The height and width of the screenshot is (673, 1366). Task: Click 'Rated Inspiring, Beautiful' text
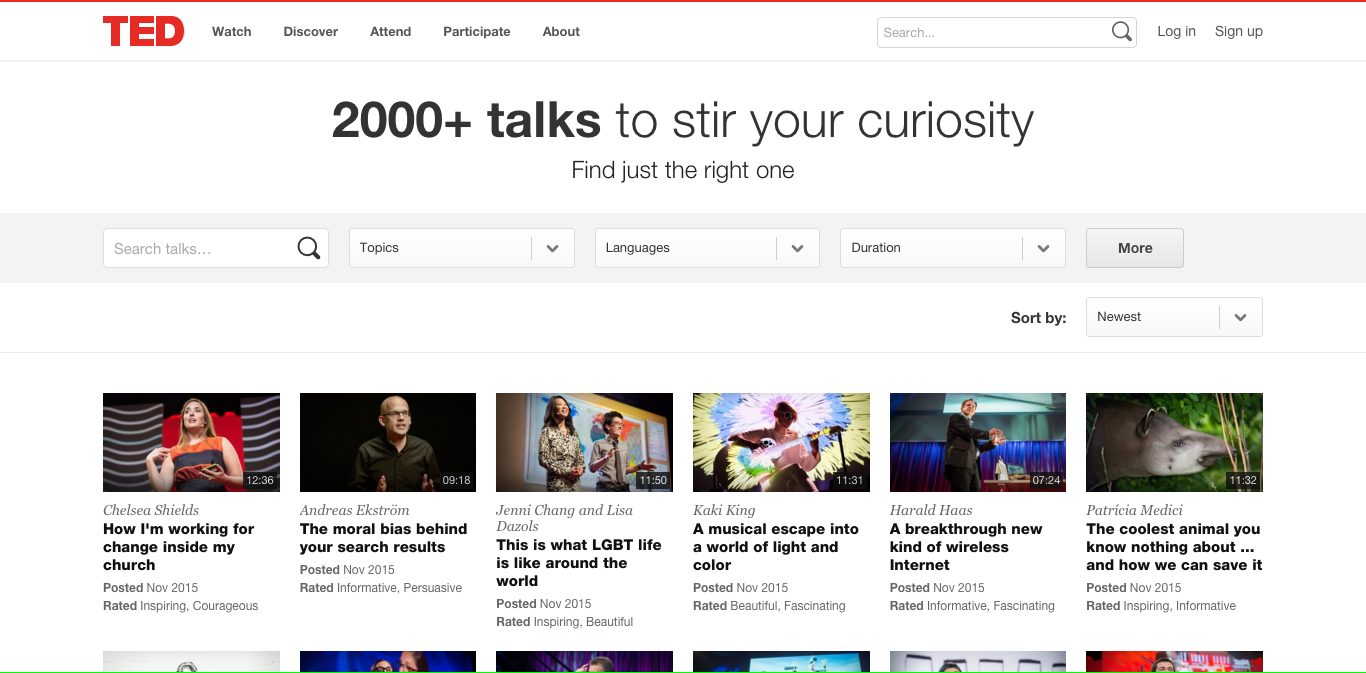(565, 622)
